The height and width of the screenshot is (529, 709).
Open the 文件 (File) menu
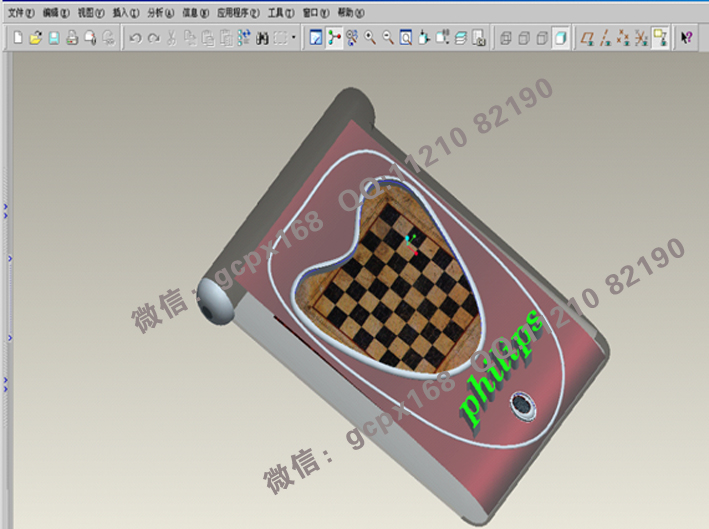point(20,13)
